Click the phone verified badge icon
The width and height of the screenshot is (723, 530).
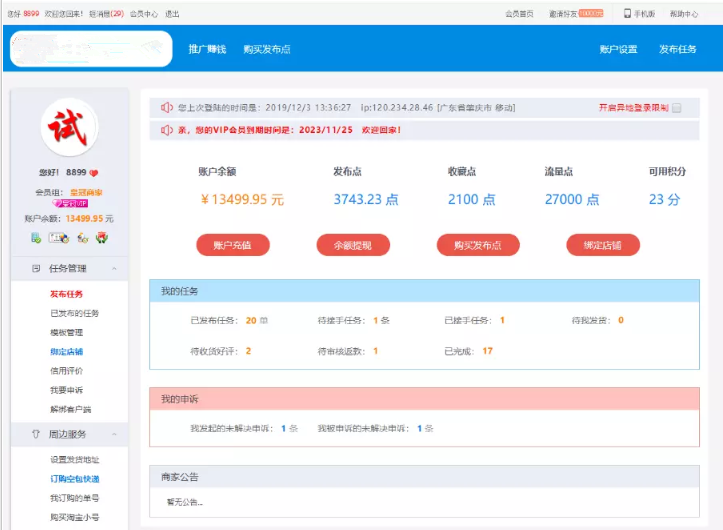(x=36, y=238)
